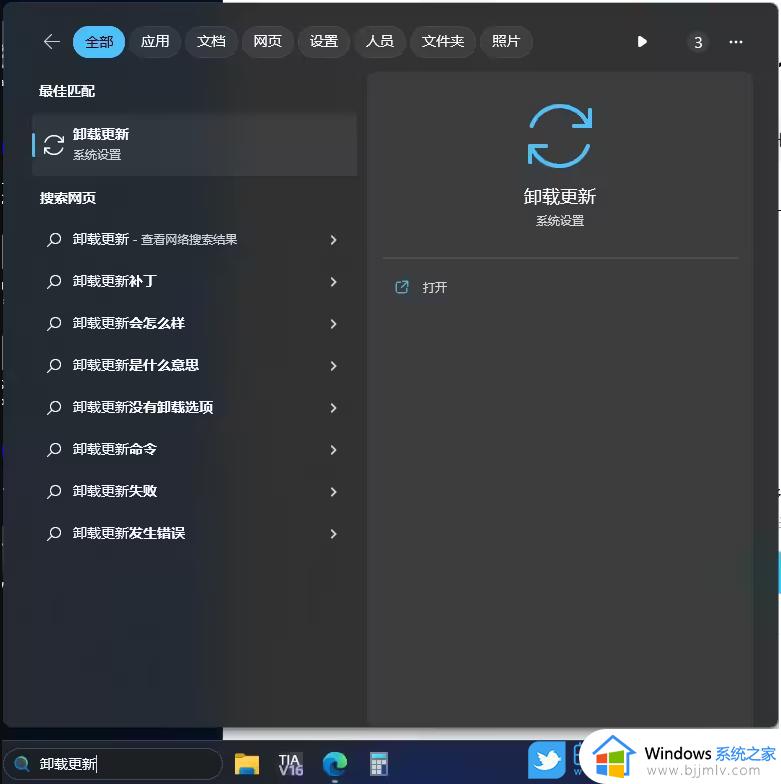Select the 卸载更新命令 web suggestion
The width and height of the screenshot is (781, 784).
point(194,450)
